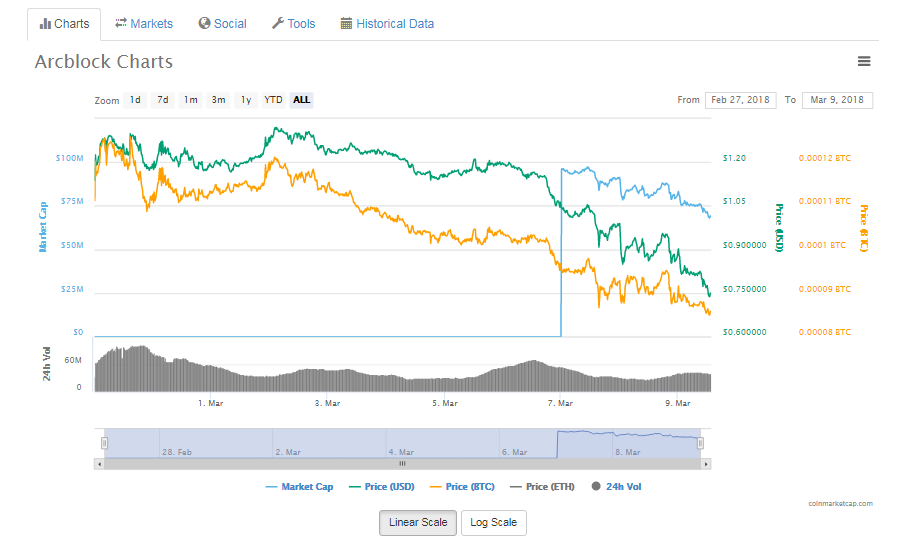
Task: Click the 1. Mar x-axis label
Action: coord(210,404)
